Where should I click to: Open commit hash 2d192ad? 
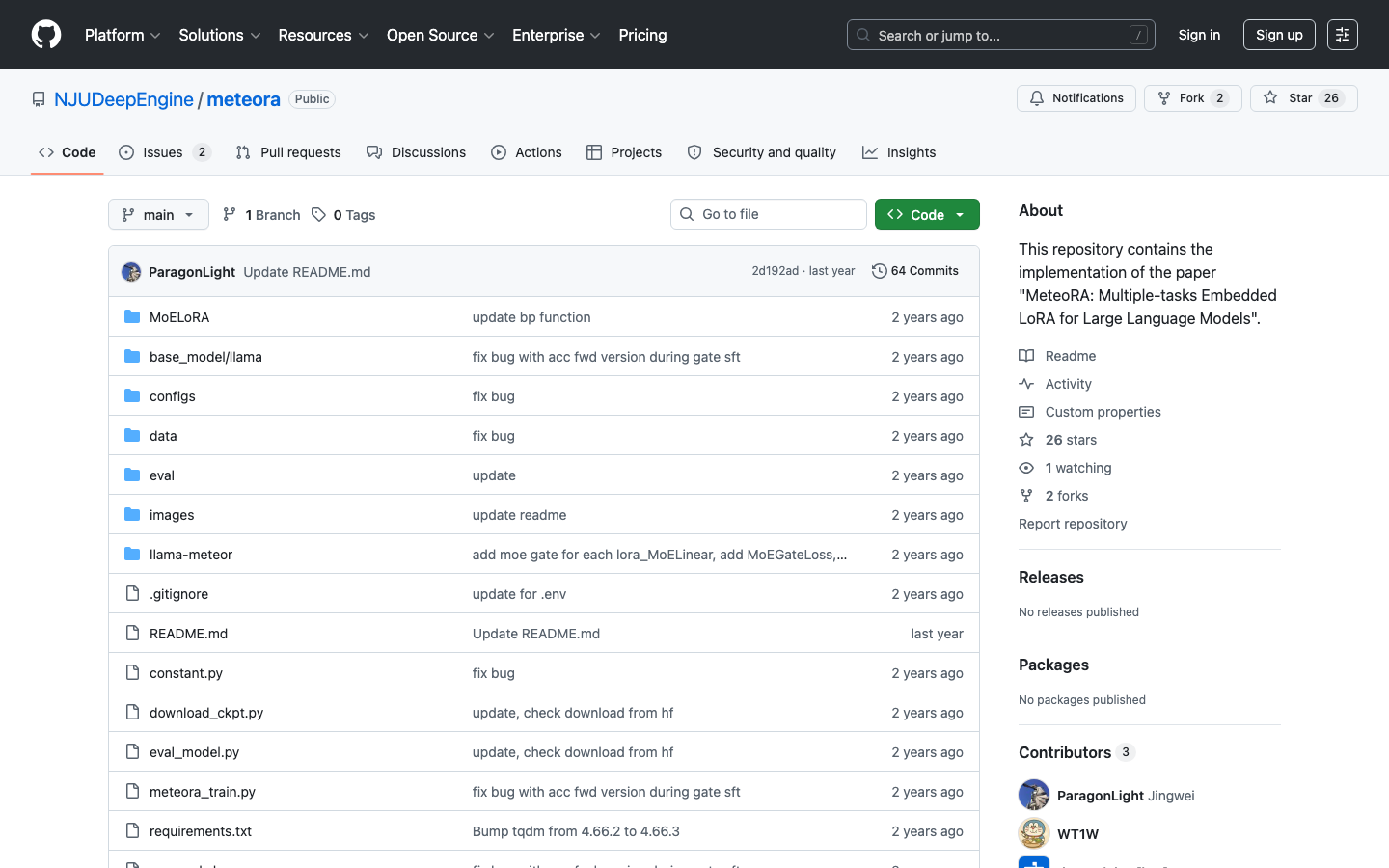[776, 271]
